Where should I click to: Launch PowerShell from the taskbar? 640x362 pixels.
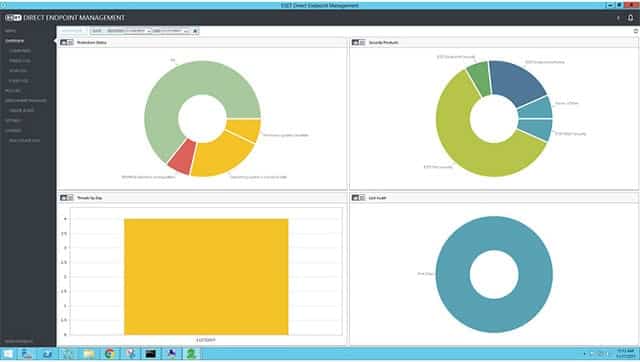point(47,354)
